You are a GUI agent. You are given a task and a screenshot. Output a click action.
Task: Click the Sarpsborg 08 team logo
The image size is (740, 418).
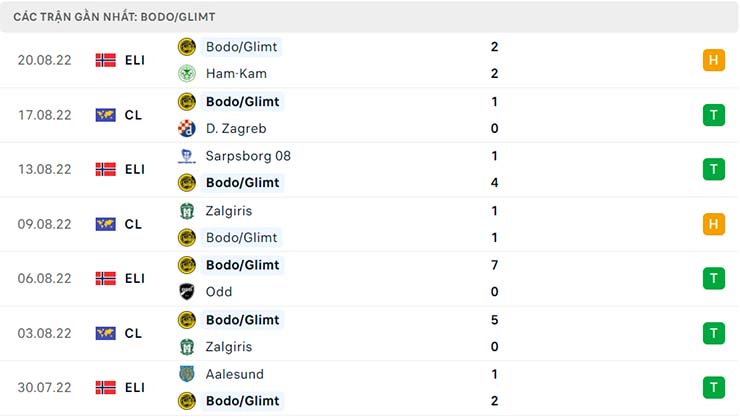pos(186,156)
